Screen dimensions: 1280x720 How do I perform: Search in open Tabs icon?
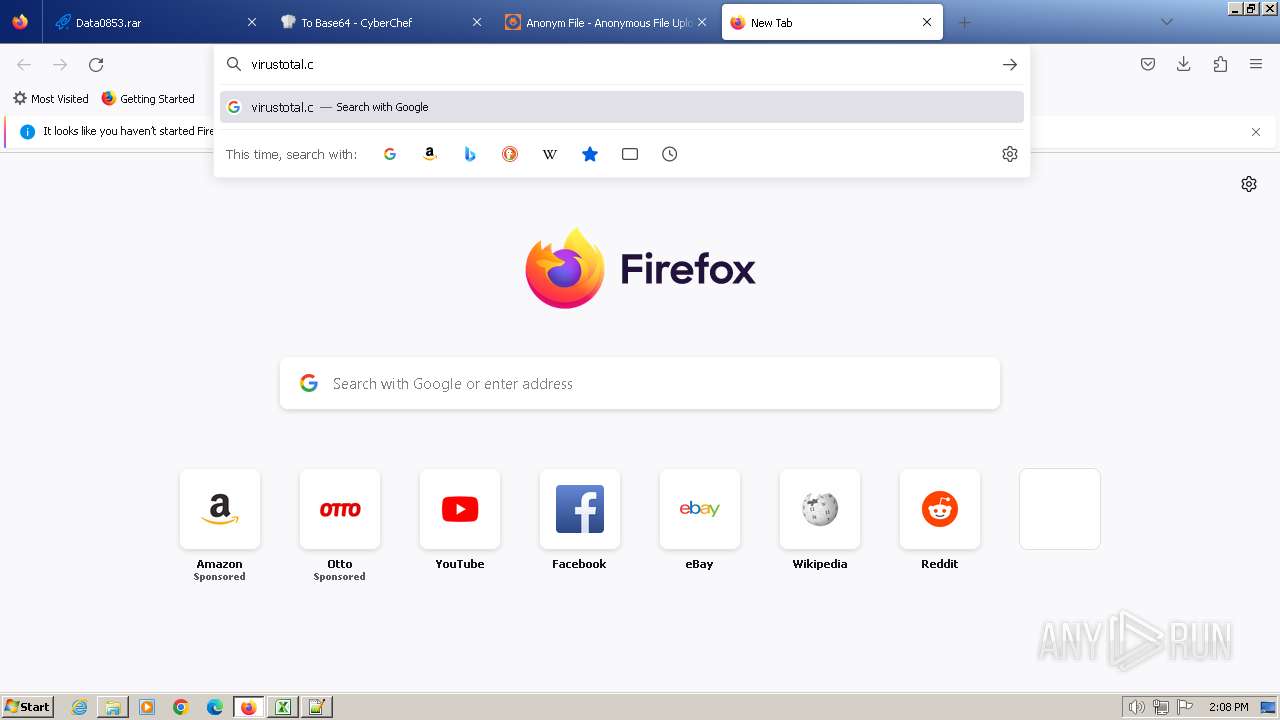(630, 154)
